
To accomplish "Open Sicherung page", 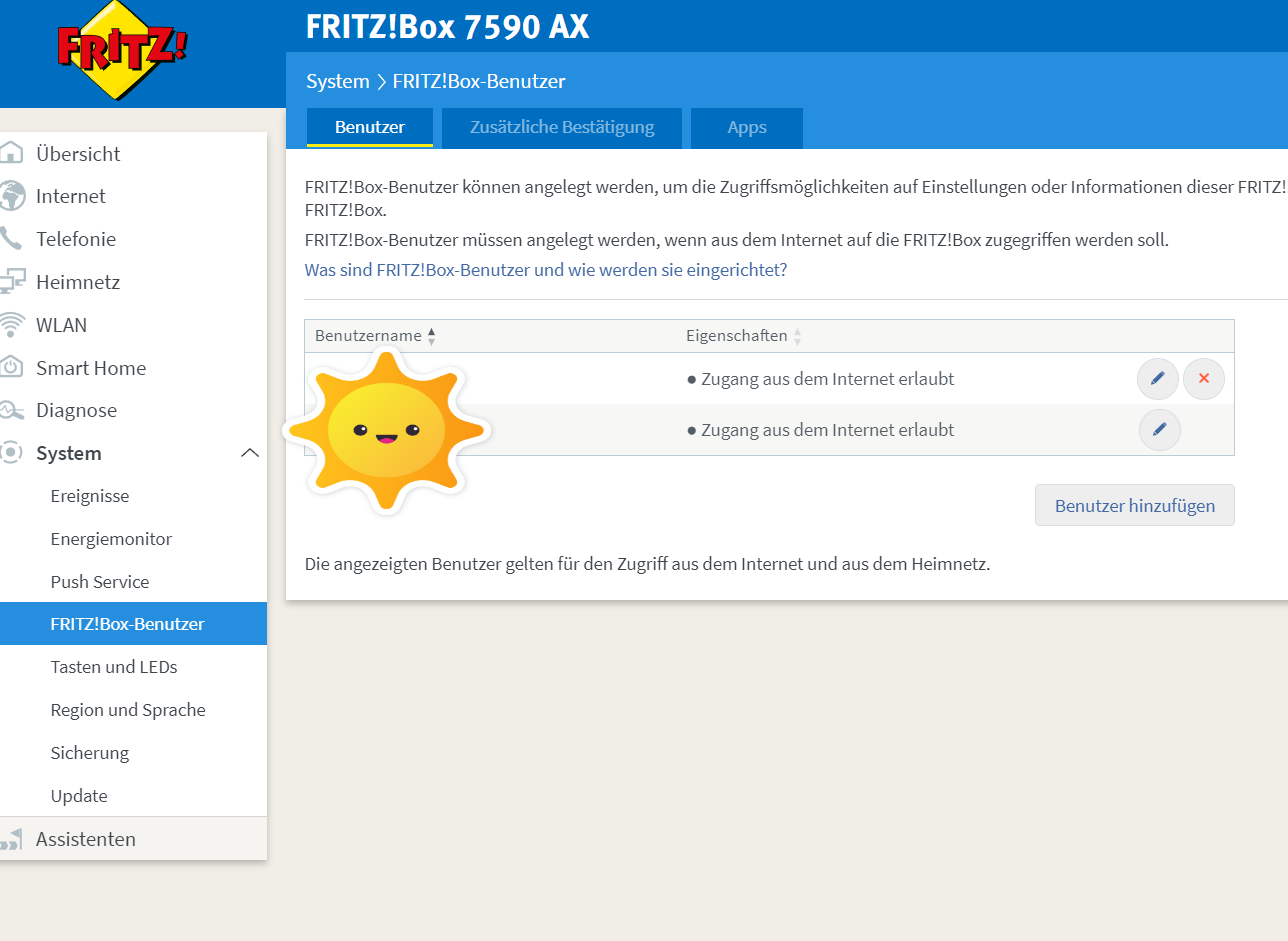I will [90, 753].
